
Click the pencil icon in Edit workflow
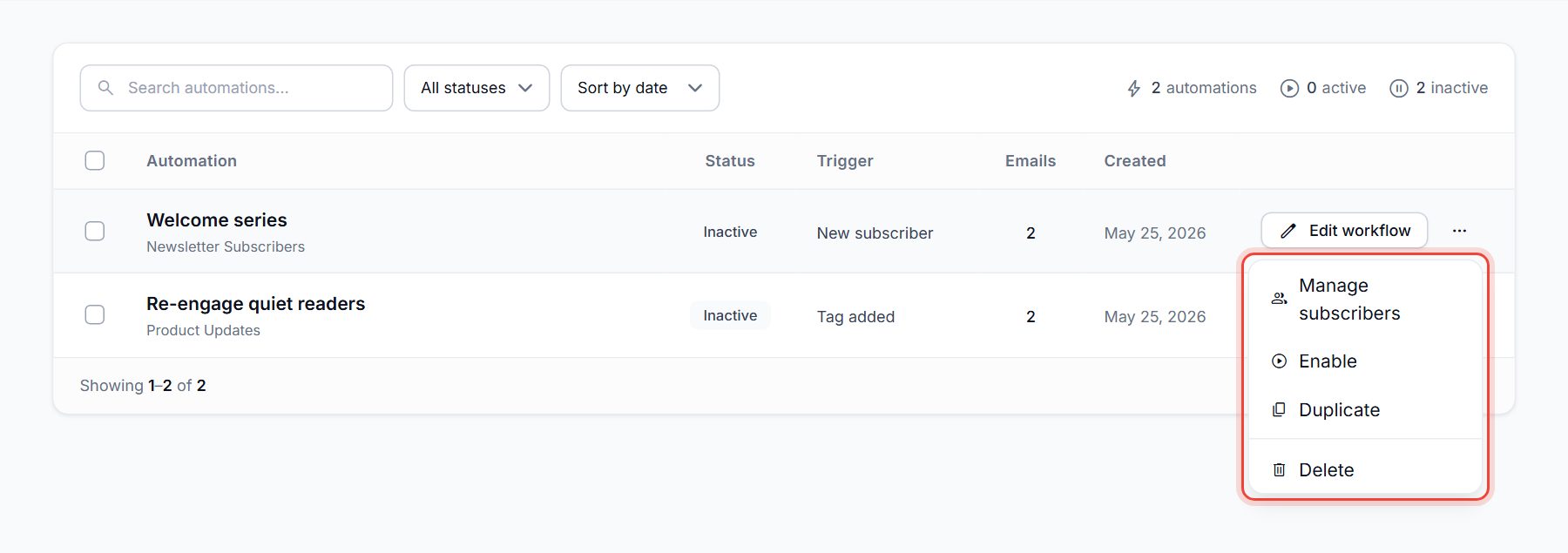1288,231
